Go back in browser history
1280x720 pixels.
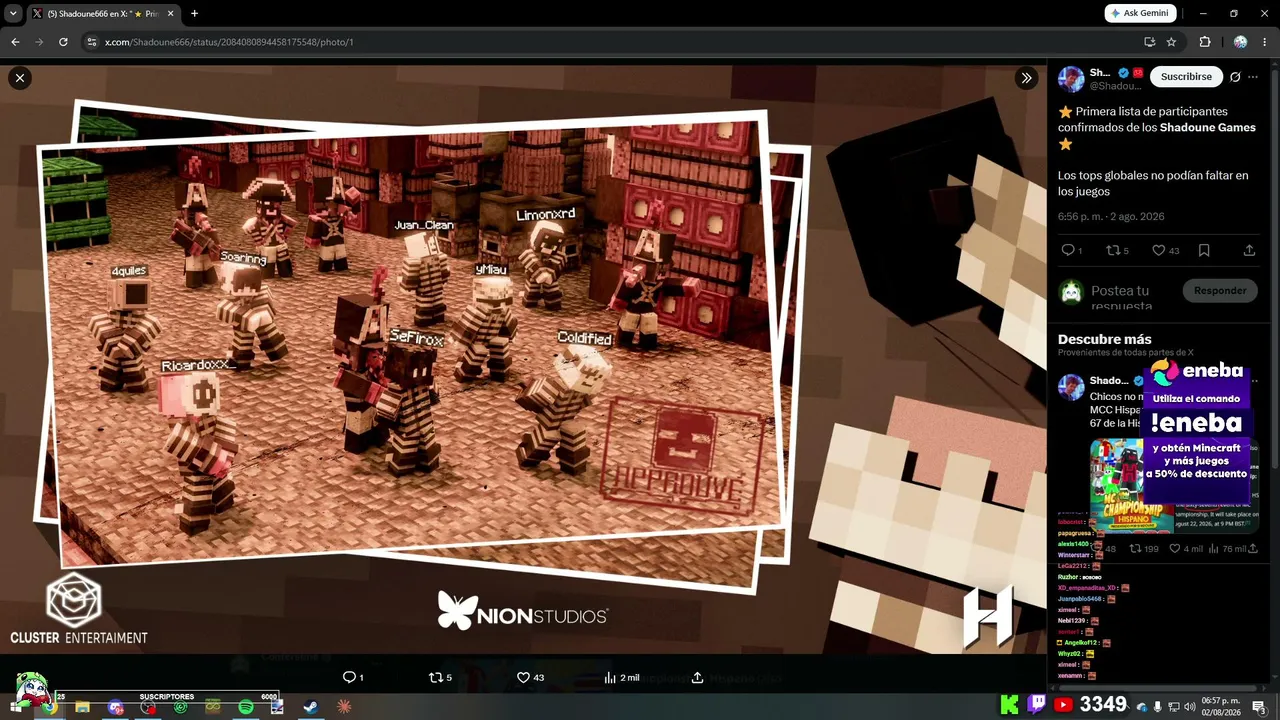coord(15,42)
